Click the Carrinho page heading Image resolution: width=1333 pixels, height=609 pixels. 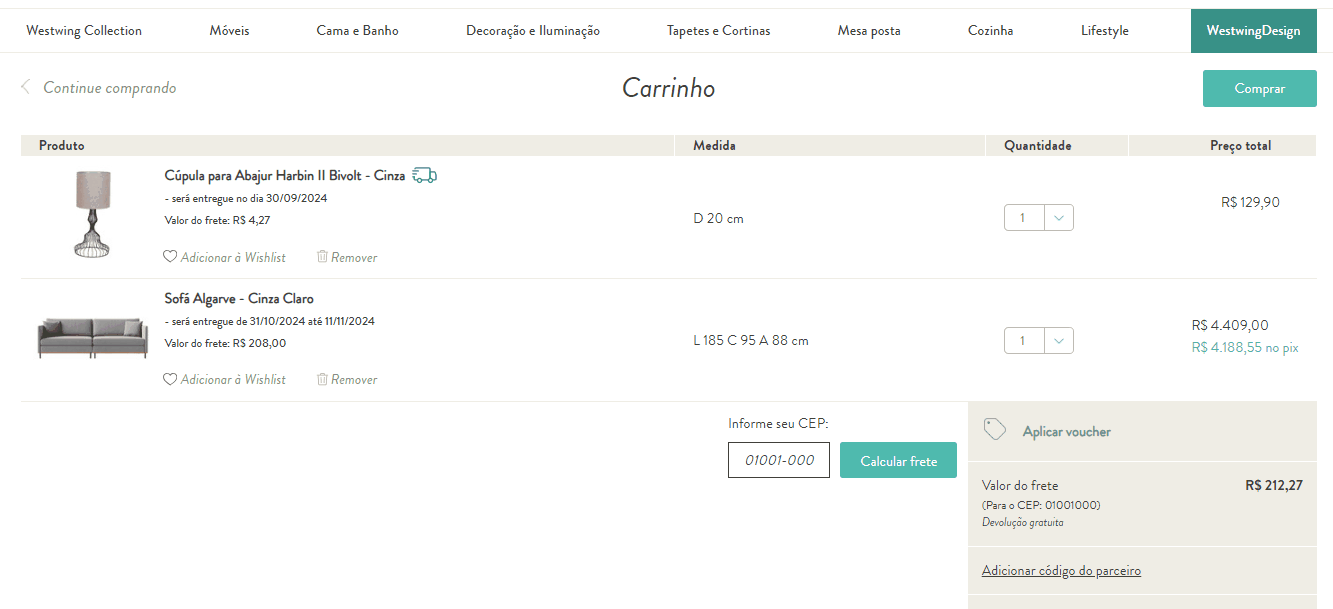tap(669, 88)
